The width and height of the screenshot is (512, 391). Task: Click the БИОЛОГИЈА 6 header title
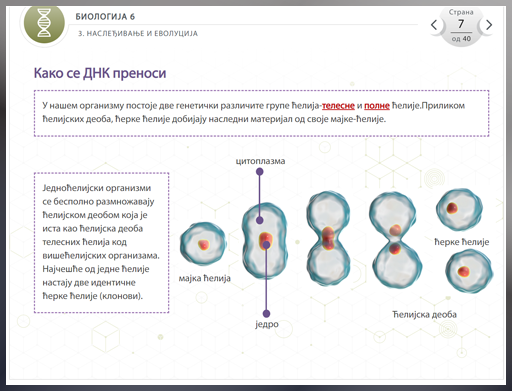tap(105, 17)
